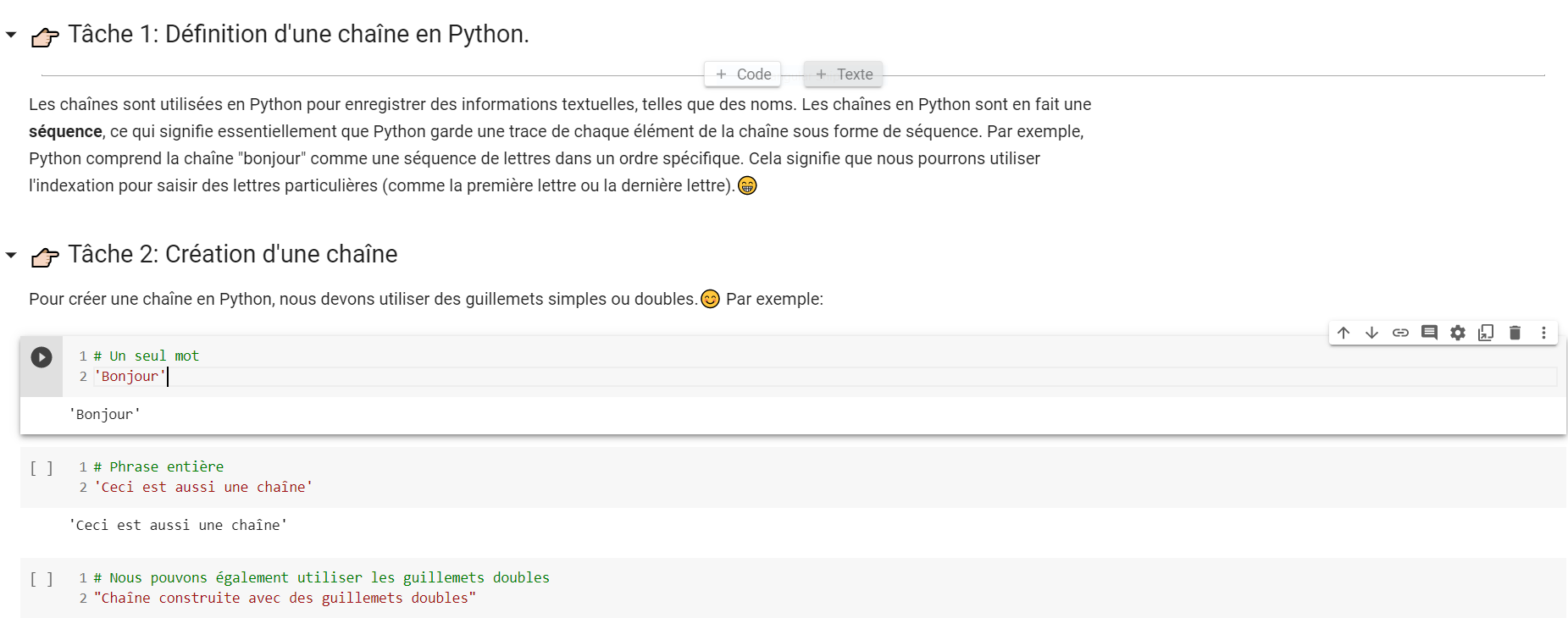The height and width of the screenshot is (618, 1568).
Task: Click the 'Tâche 1: Définition d'une chaîne' heading
Action: point(298,35)
